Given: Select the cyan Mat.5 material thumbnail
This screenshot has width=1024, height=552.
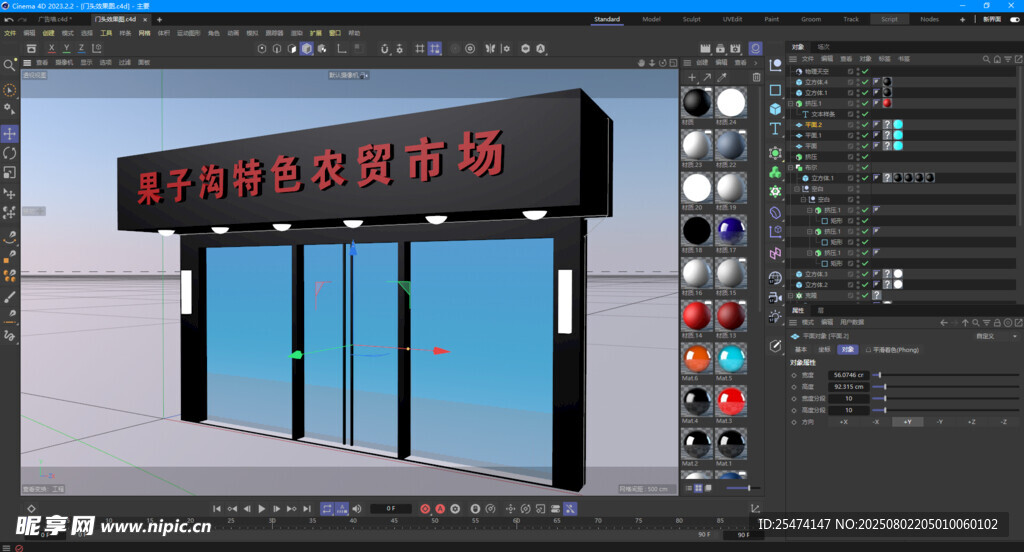Looking at the screenshot, I should [x=730, y=359].
